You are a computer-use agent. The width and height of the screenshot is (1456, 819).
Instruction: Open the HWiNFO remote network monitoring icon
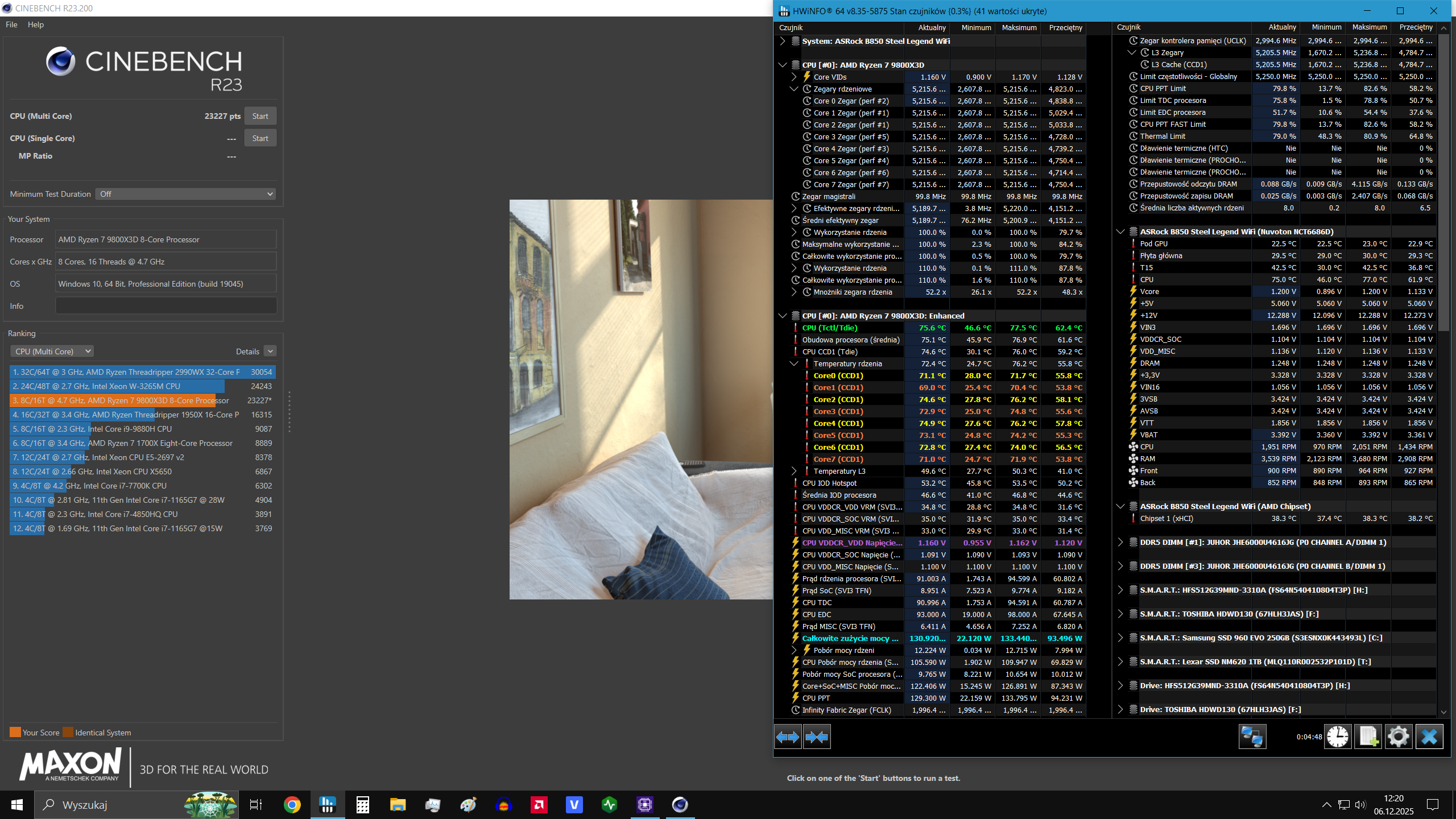[x=1252, y=737]
